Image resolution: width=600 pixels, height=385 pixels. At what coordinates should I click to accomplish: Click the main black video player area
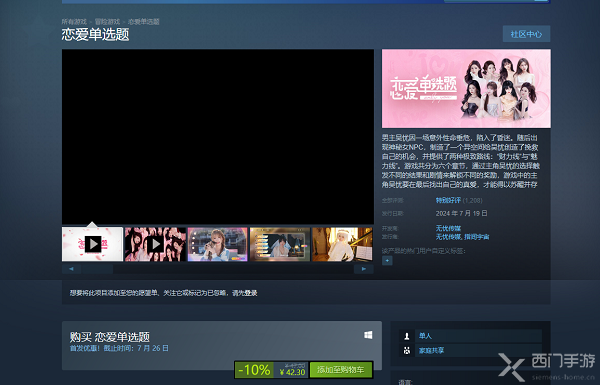tap(218, 137)
